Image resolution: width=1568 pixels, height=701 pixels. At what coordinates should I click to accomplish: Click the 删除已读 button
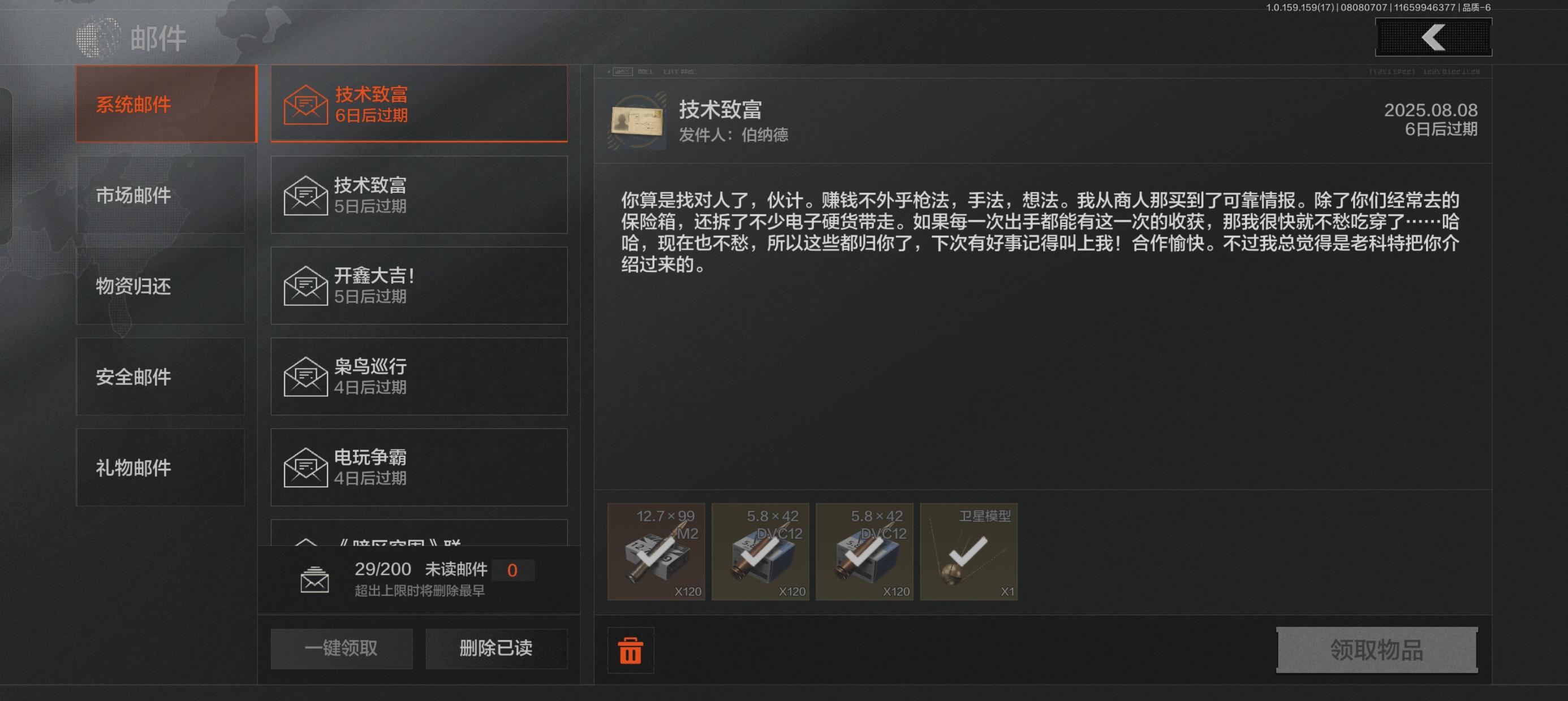coord(496,648)
